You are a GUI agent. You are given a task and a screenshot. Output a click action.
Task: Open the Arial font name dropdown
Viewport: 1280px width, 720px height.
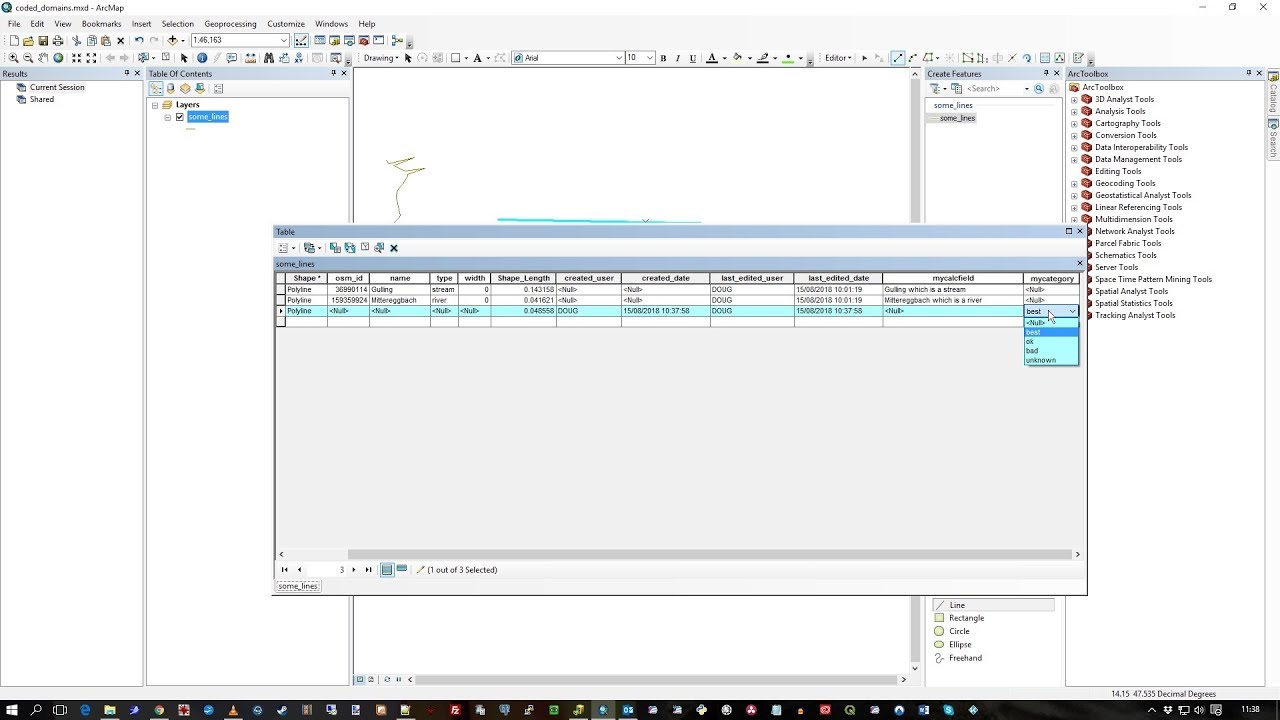619,58
